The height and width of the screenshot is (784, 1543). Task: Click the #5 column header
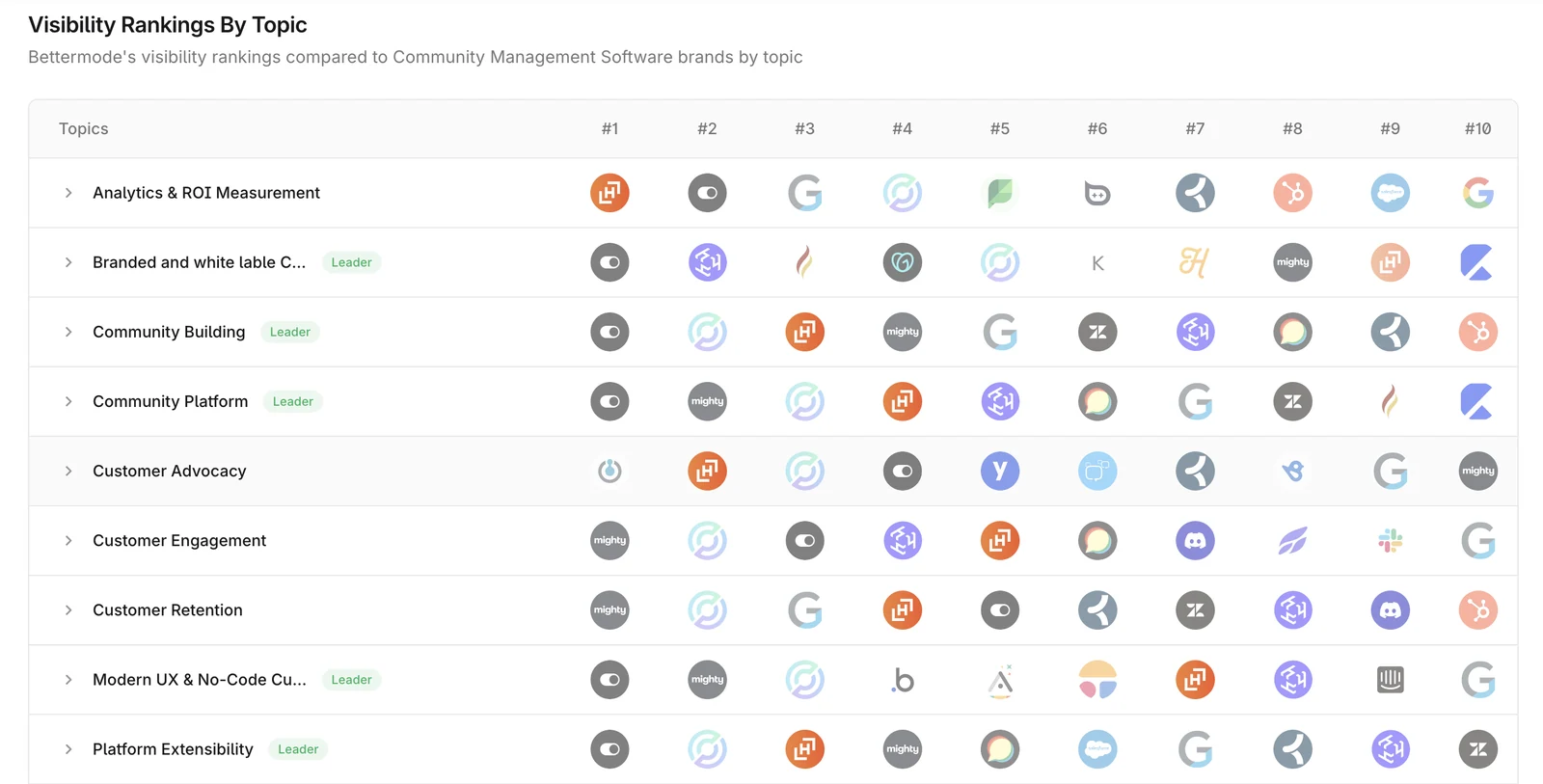click(1000, 128)
